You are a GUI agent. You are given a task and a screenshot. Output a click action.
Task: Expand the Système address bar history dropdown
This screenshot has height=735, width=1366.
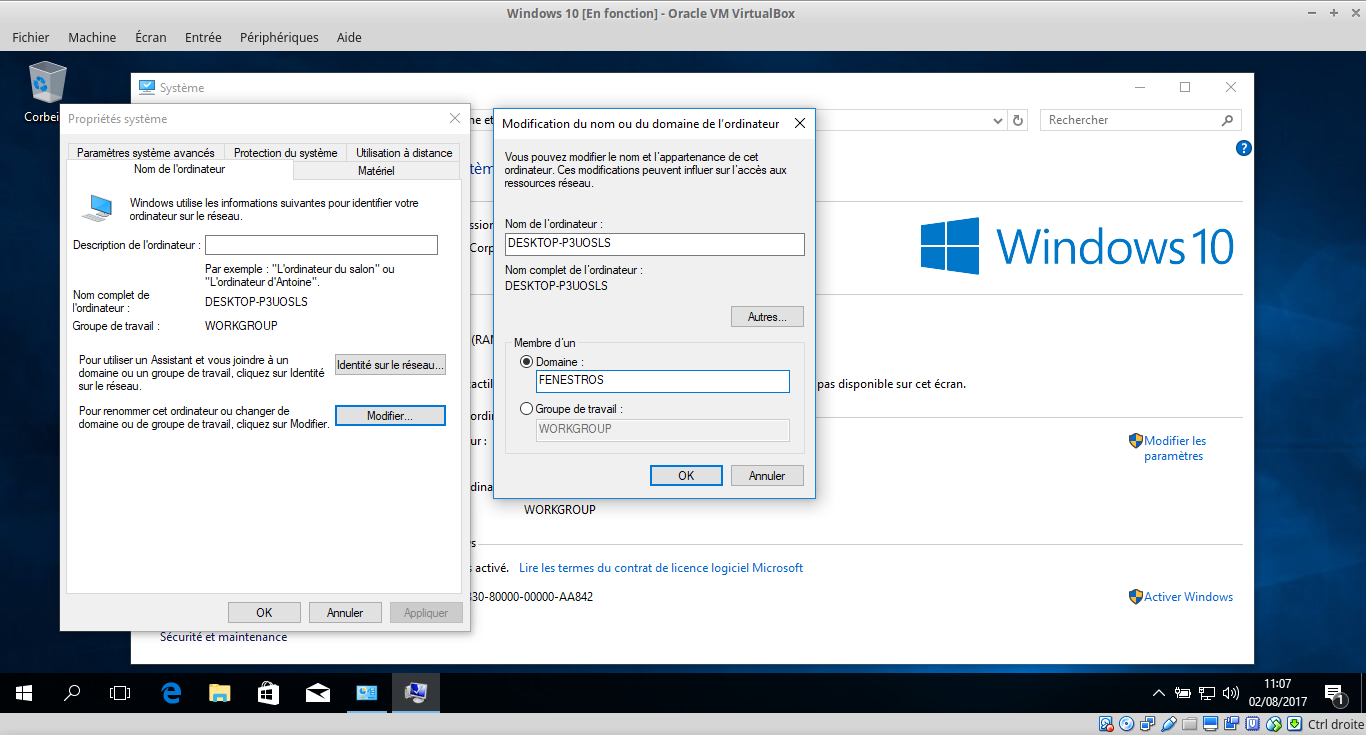pos(998,120)
